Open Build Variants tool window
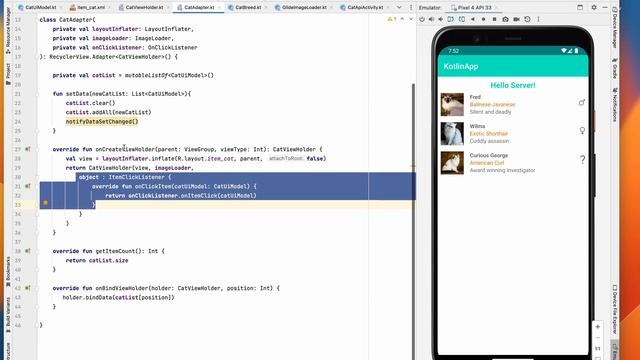Image resolution: width=640 pixels, height=360 pixels. [8, 314]
